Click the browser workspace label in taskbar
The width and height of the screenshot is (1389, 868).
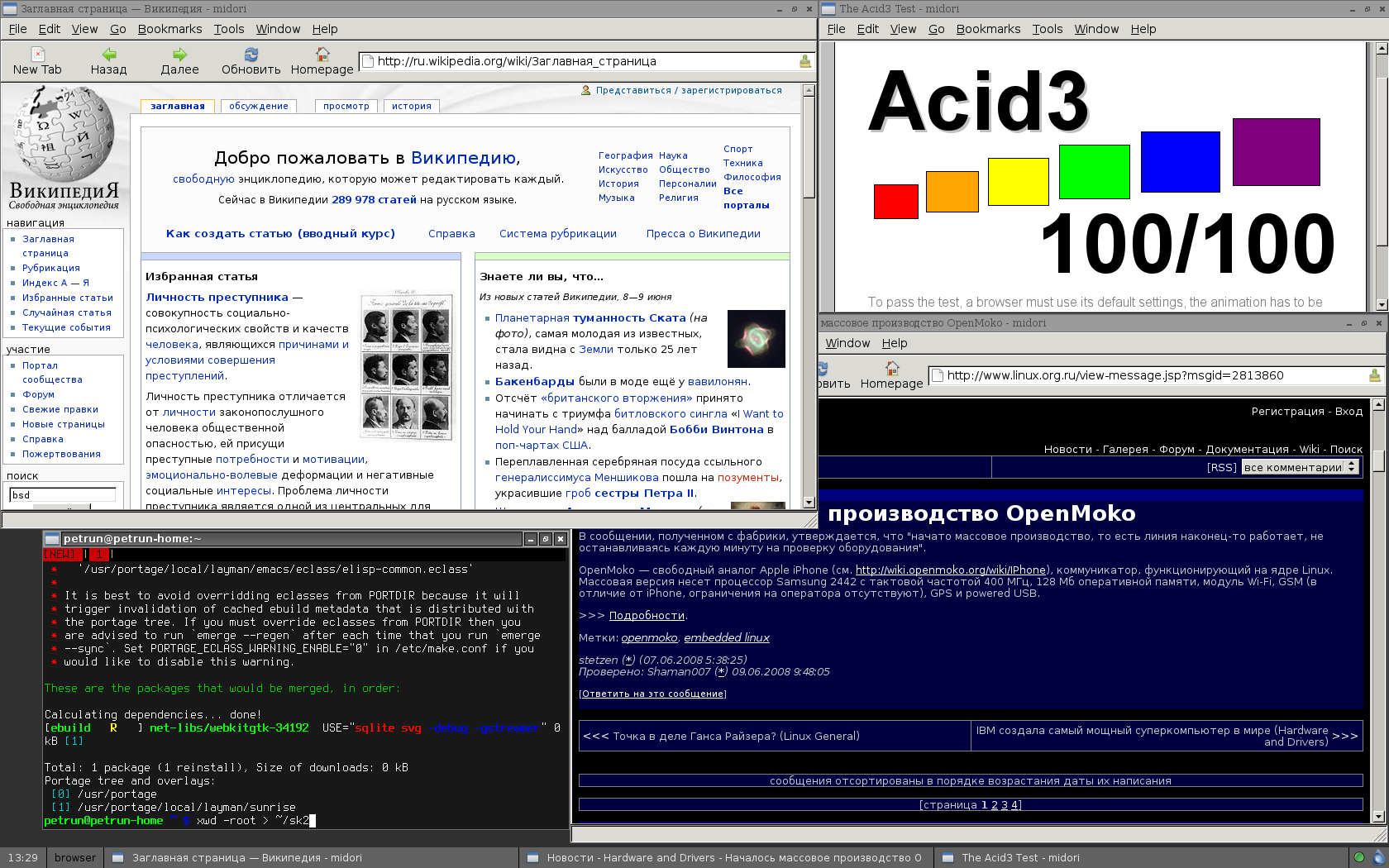coord(74,857)
